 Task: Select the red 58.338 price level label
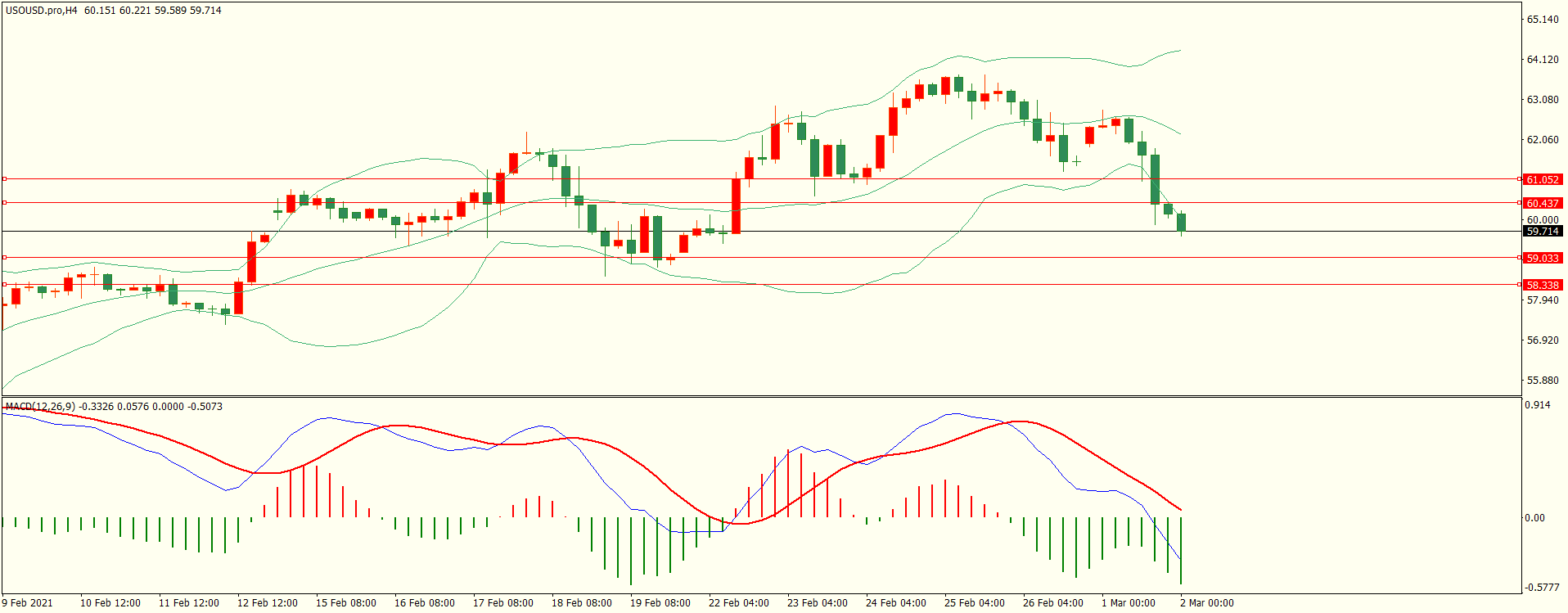[1543, 285]
